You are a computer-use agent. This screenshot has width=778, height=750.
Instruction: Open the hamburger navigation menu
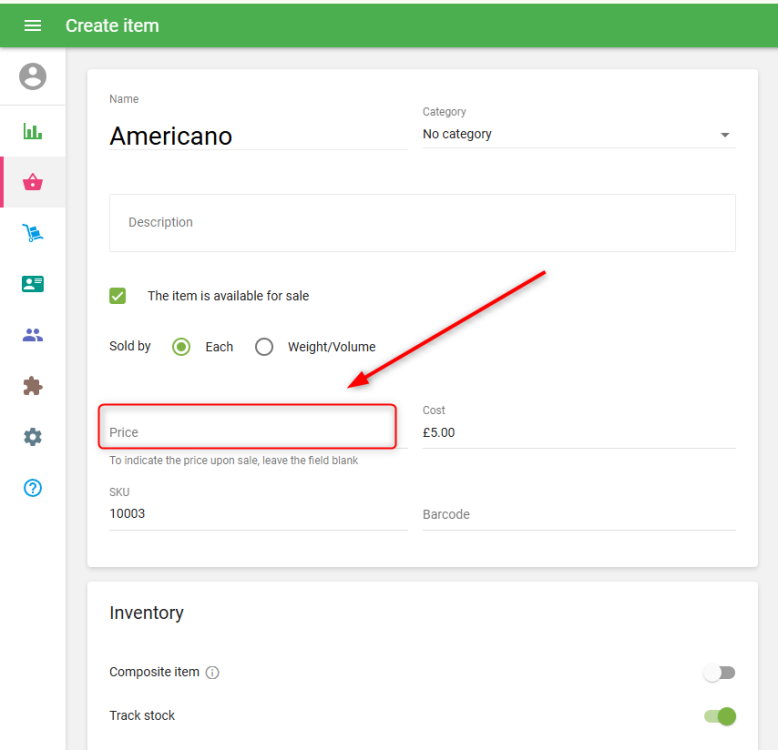(x=33, y=26)
